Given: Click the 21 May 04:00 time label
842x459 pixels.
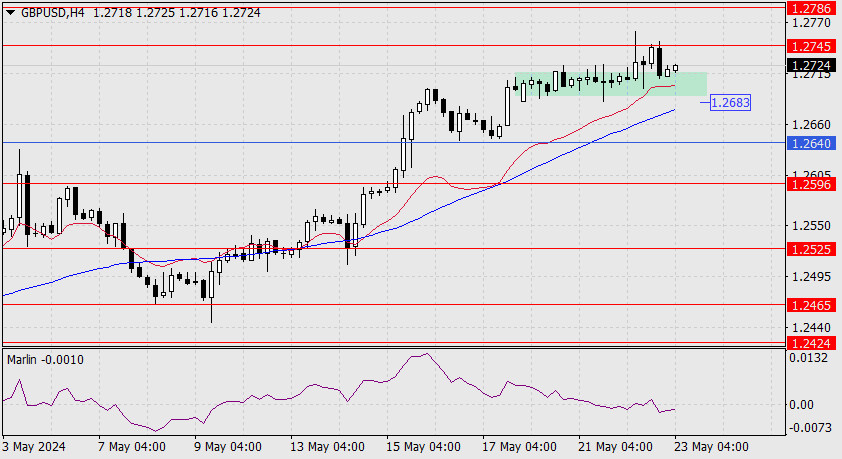Looking at the screenshot, I should (615, 447).
